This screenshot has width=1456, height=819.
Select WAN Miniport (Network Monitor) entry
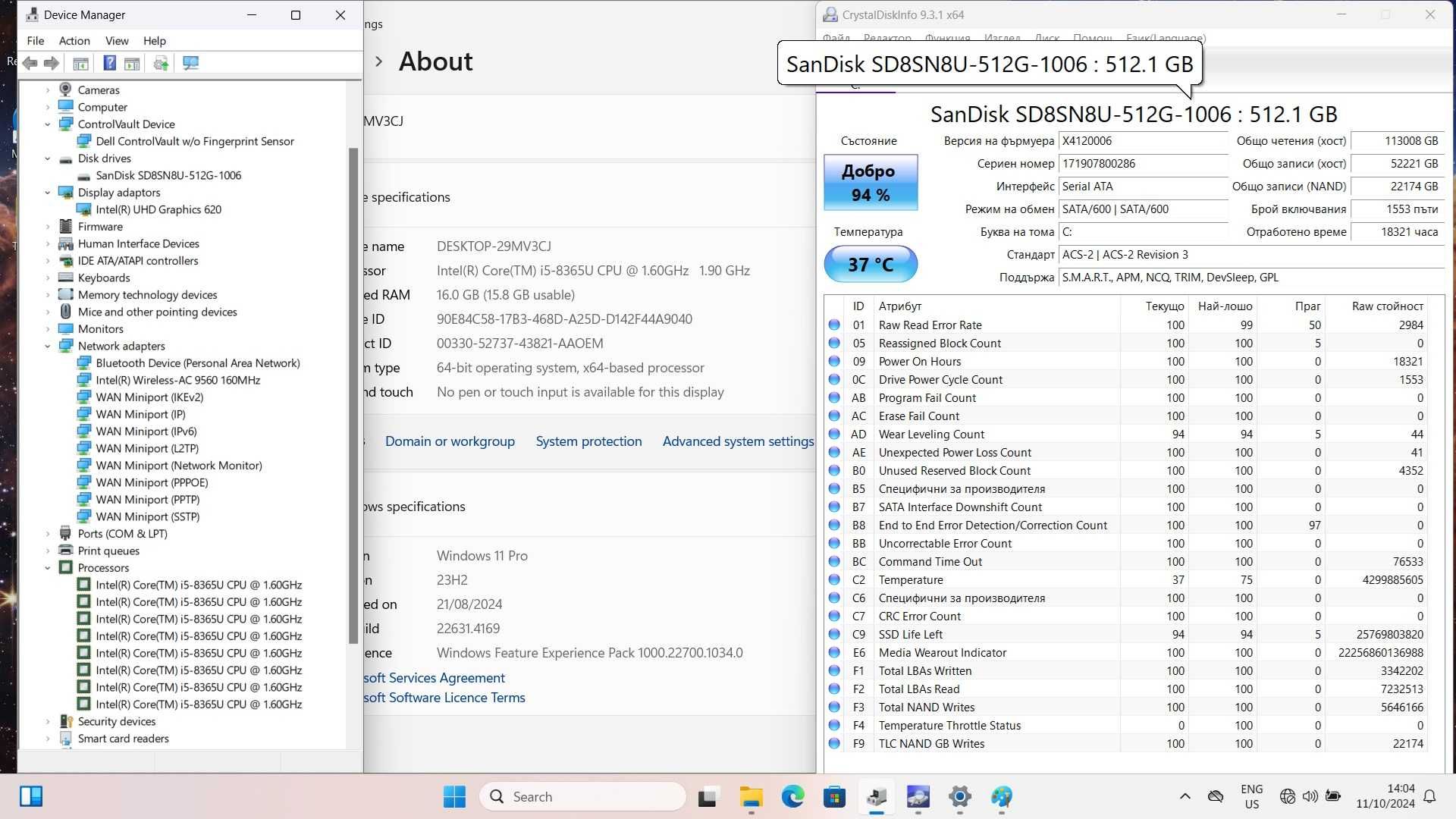point(179,466)
